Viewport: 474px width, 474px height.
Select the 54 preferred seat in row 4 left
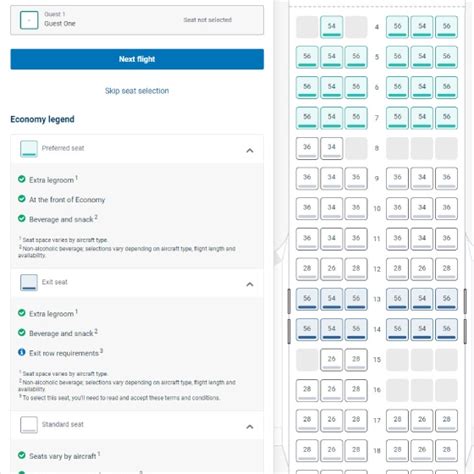coord(331,27)
